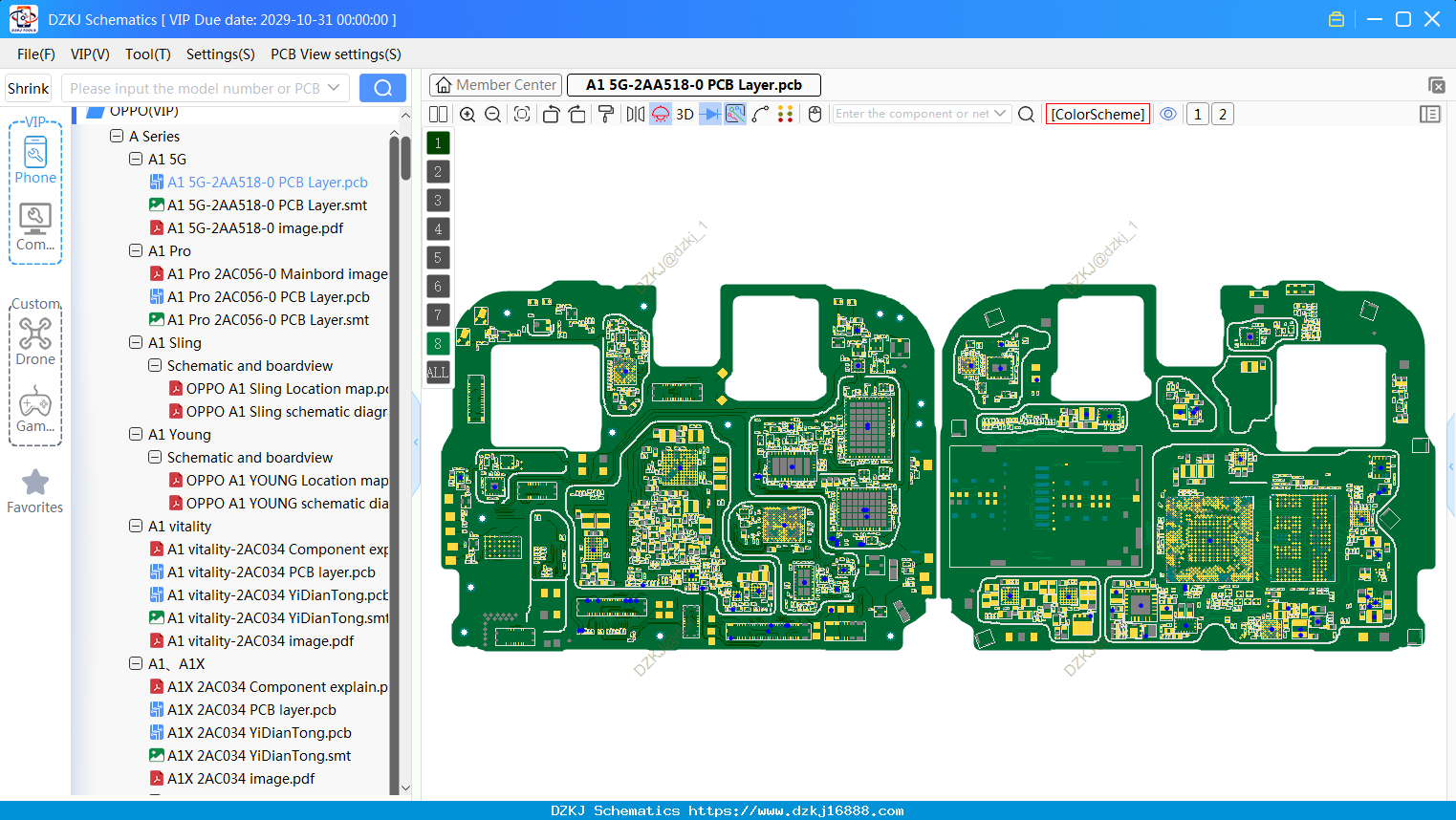Open the component or net dropdown

click(x=1000, y=114)
